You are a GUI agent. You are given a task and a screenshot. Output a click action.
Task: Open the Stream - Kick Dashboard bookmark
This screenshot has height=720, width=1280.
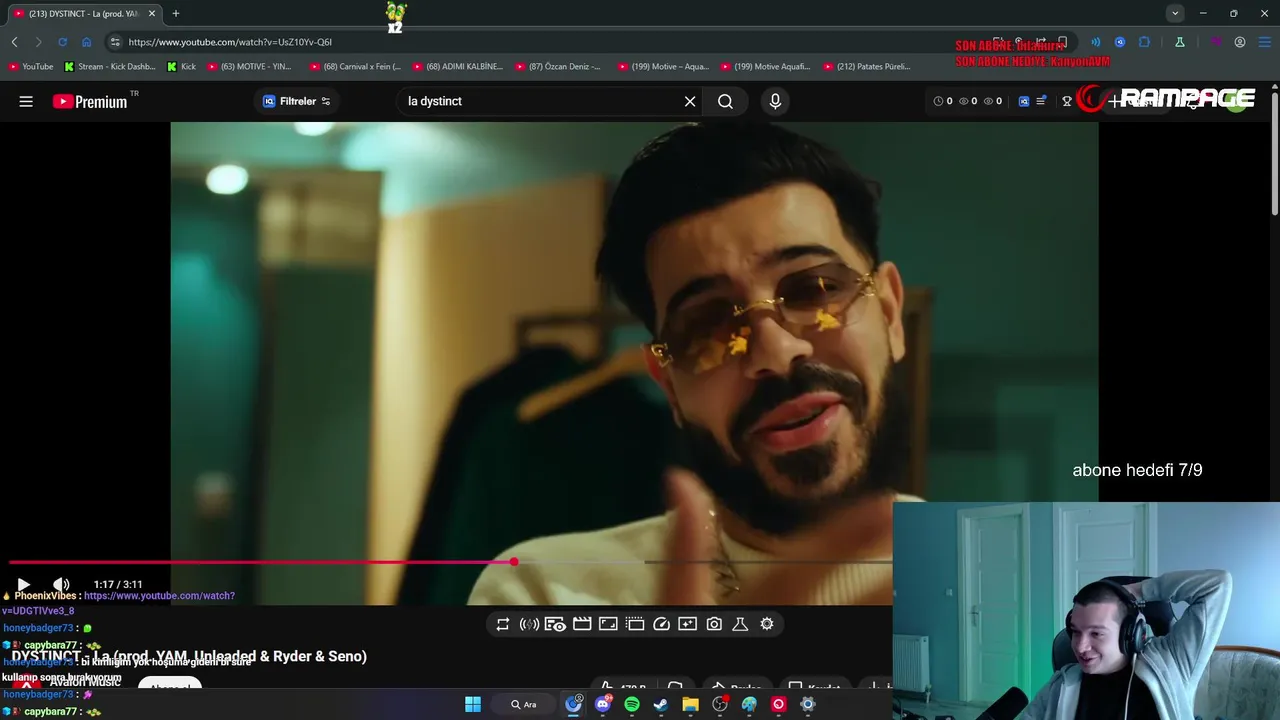[110, 67]
